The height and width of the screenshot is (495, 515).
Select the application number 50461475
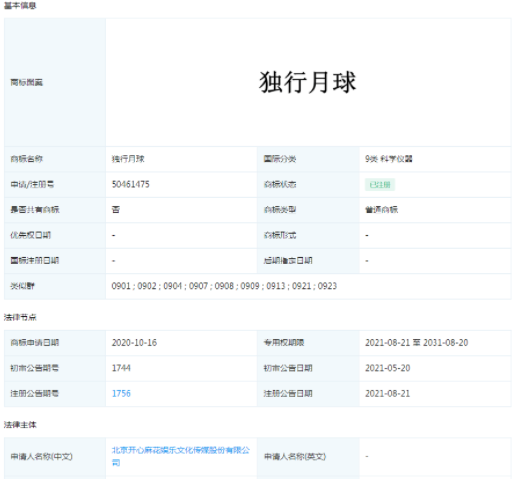(131, 184)
